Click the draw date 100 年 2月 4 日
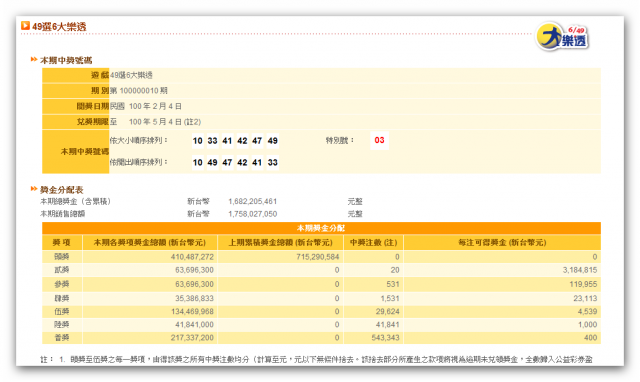Image resolution: width=640 pixels, height=382 pixels. pos(155,106)
